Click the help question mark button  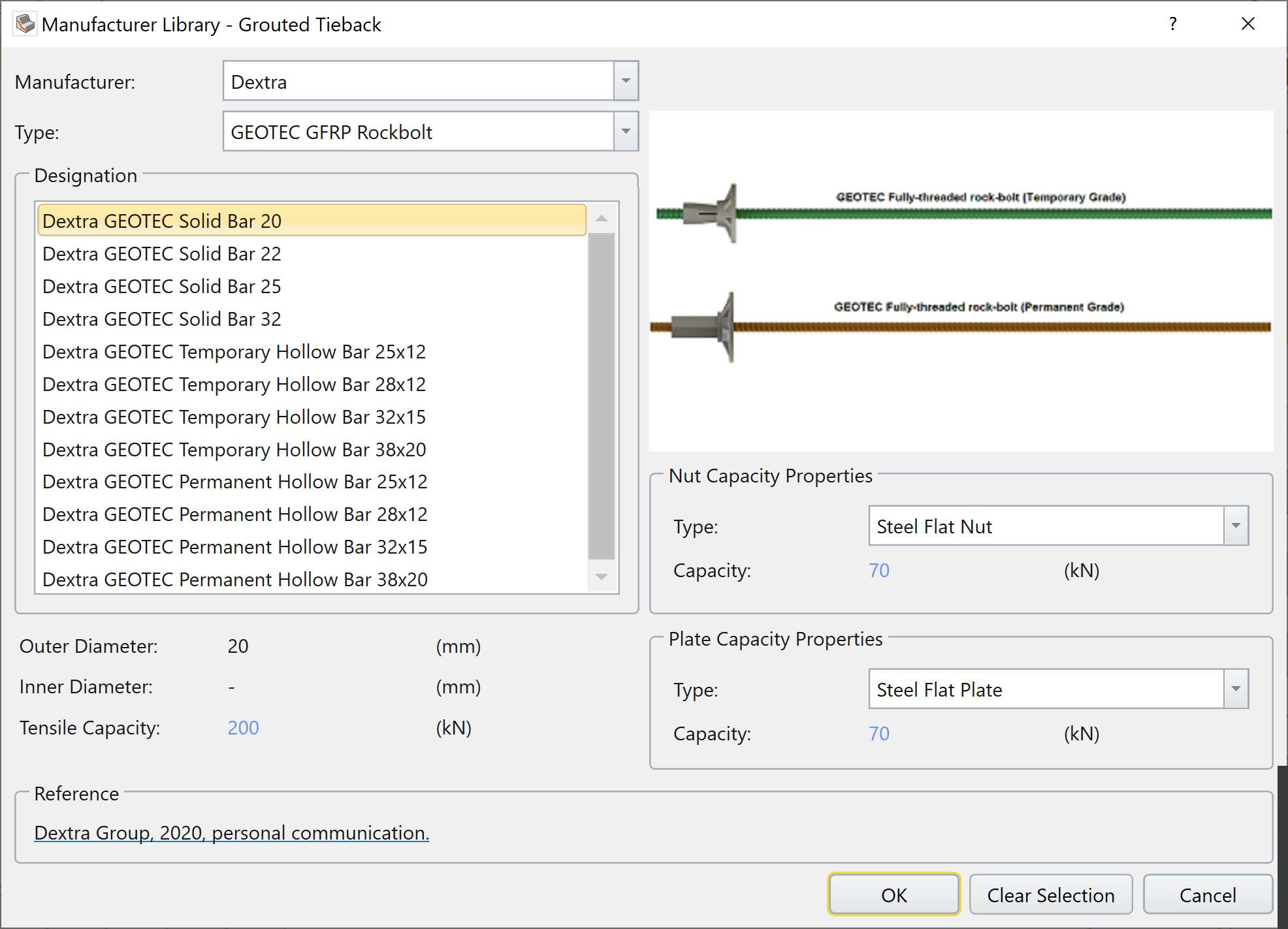click(x=1173, y=24)
